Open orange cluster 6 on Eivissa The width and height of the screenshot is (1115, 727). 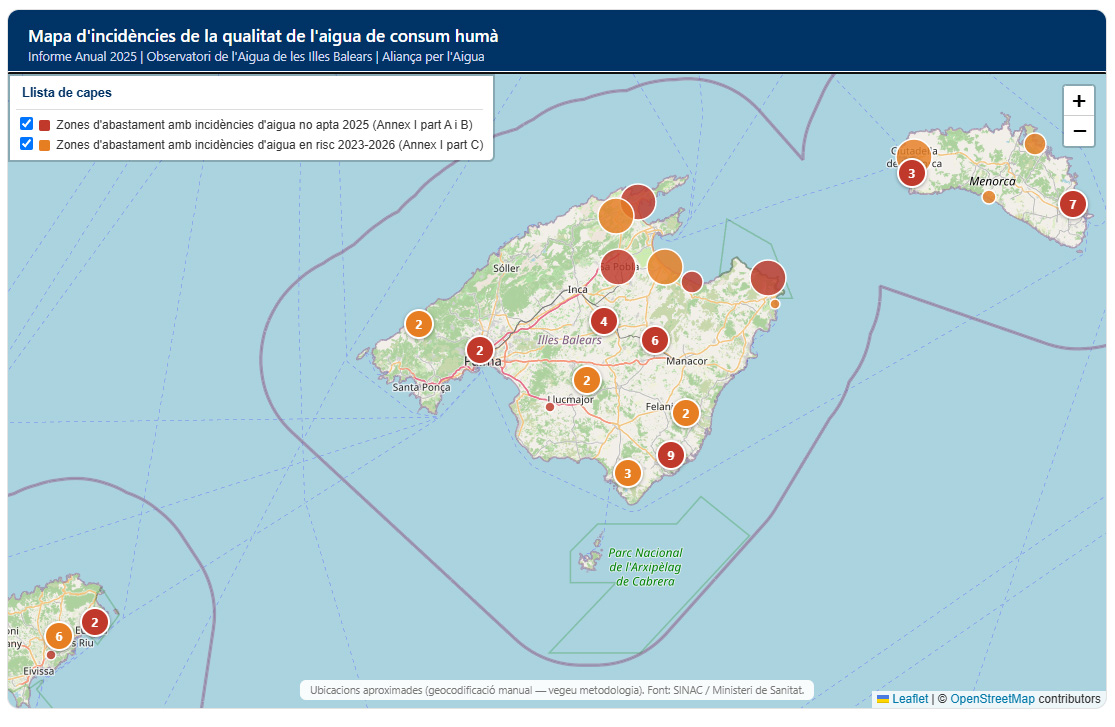pos(59,637)
